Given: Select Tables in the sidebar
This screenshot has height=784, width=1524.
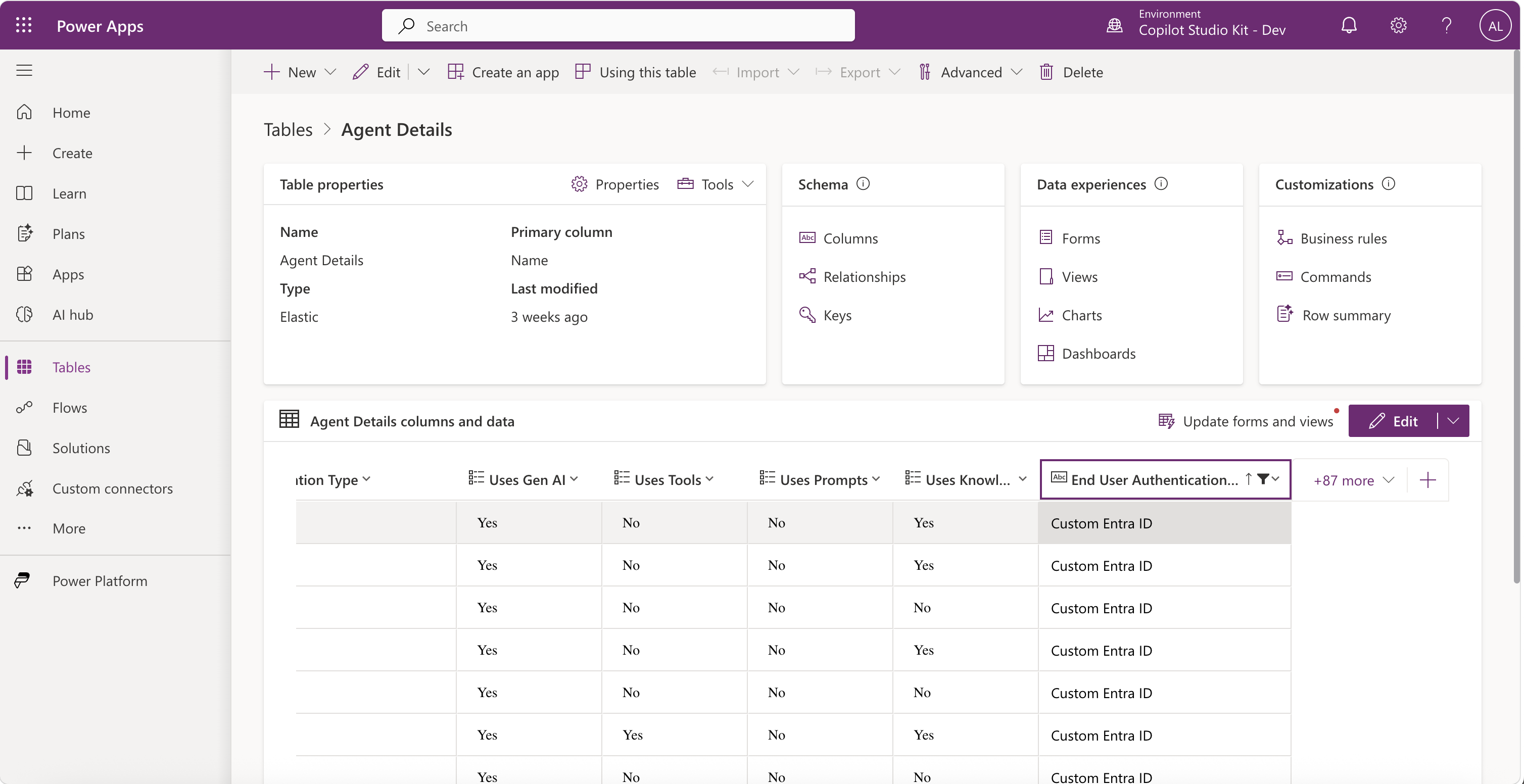Looking at the screenshot, I should (x=71, y=367).
